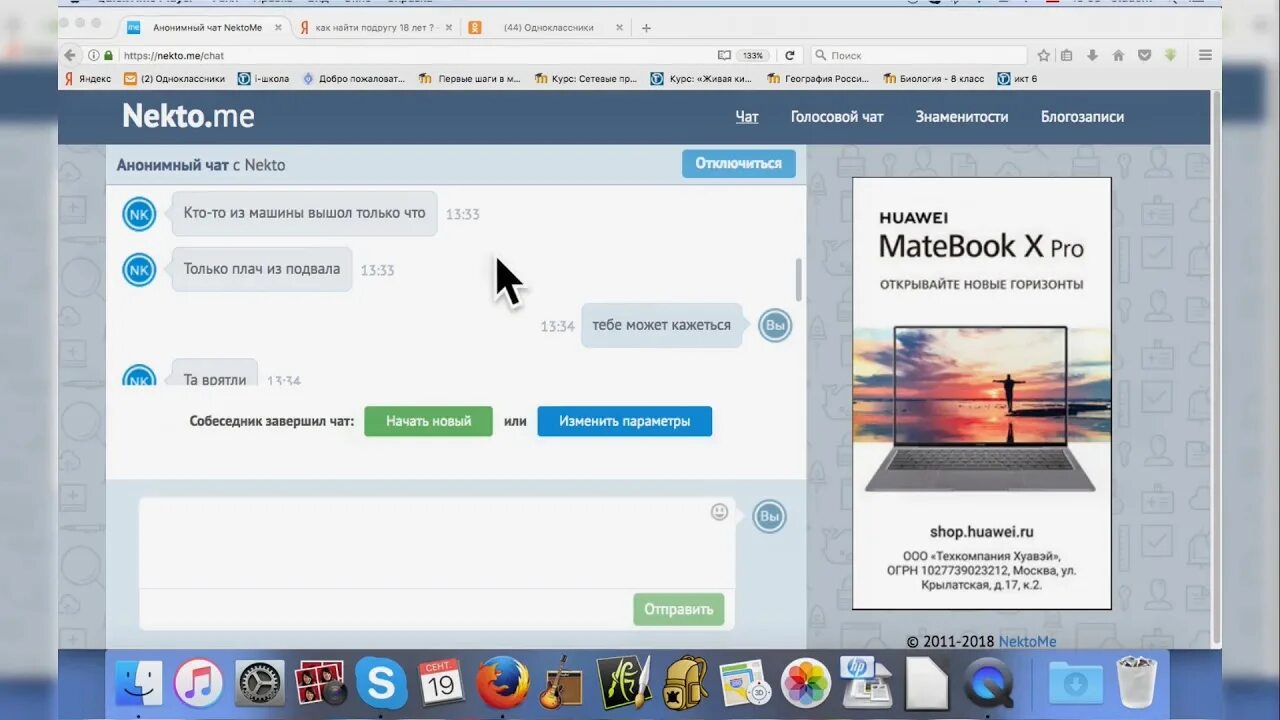Click the green download extension icon
The width and height of the screenshot is (1280, 720).
point(1170,55)
